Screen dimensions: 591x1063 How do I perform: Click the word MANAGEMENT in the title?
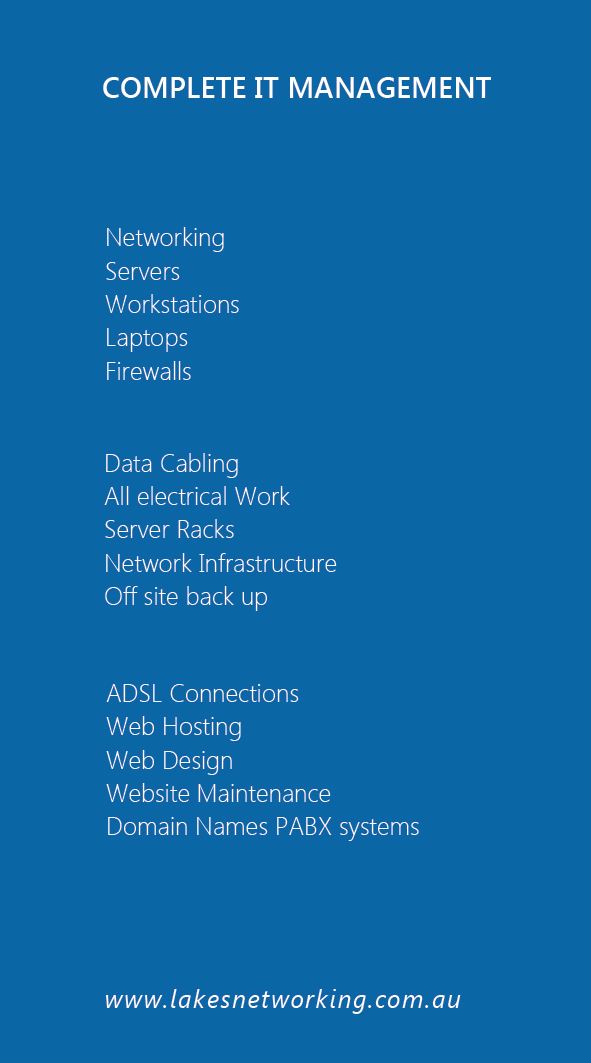click(x=390, y=89)
